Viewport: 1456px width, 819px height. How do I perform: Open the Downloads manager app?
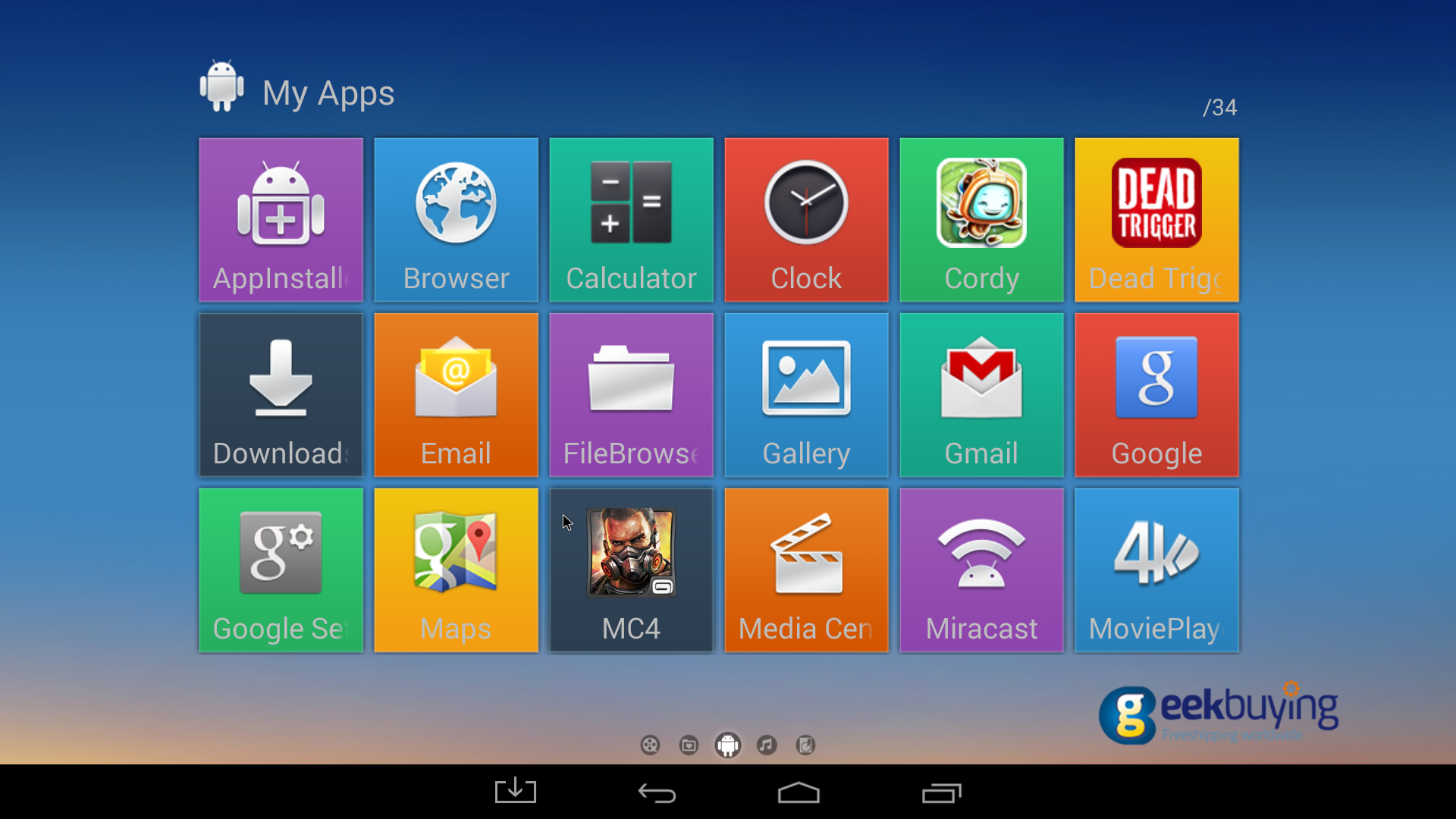point(280,394)
